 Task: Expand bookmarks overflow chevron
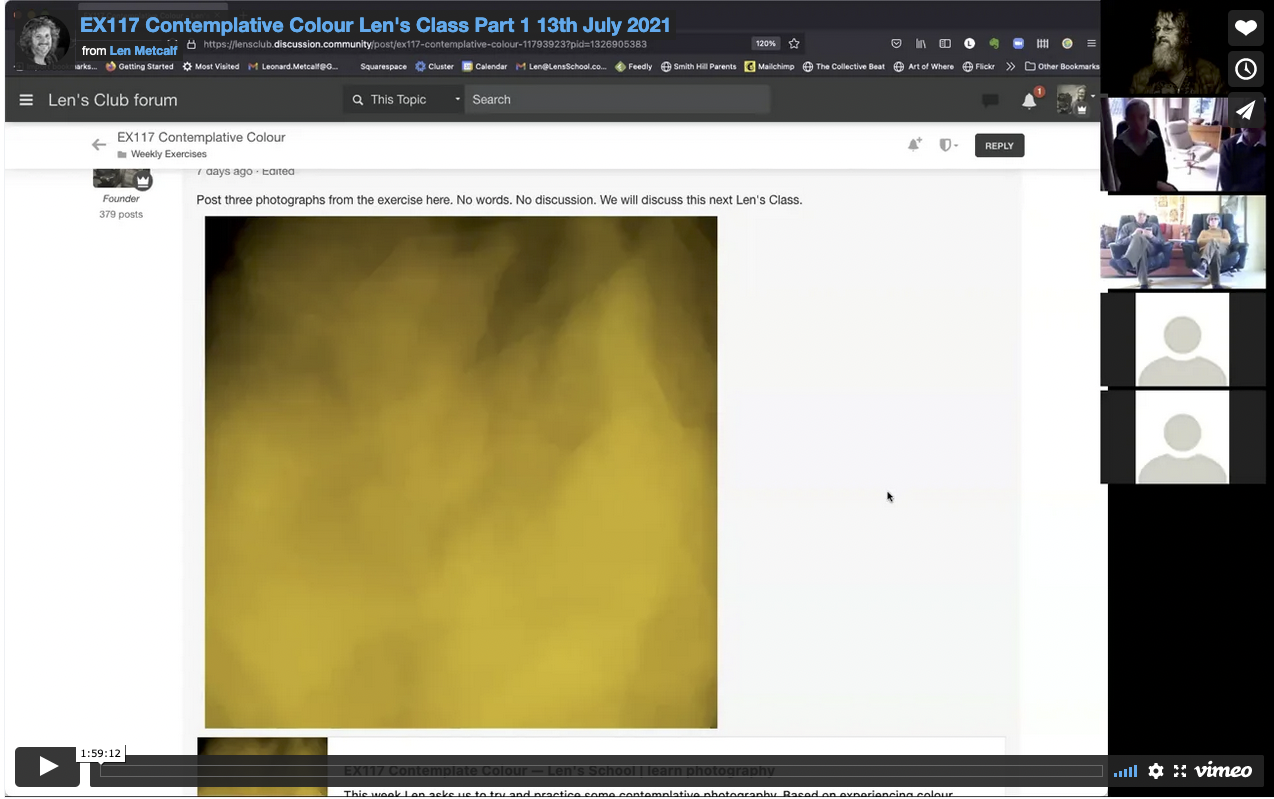click(1011, 67)
